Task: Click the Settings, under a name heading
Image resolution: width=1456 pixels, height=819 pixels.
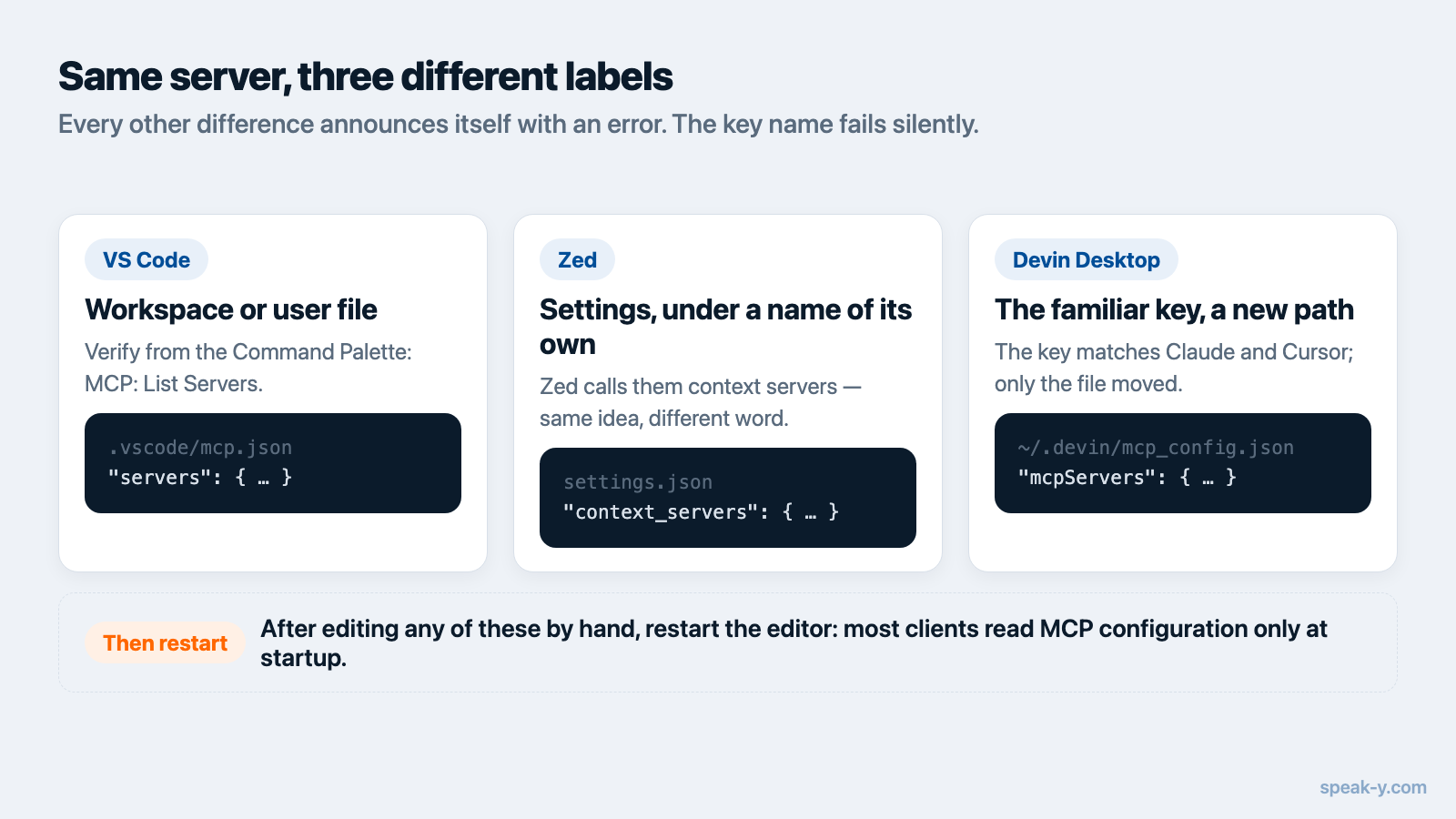Action: tap(725, 327)
